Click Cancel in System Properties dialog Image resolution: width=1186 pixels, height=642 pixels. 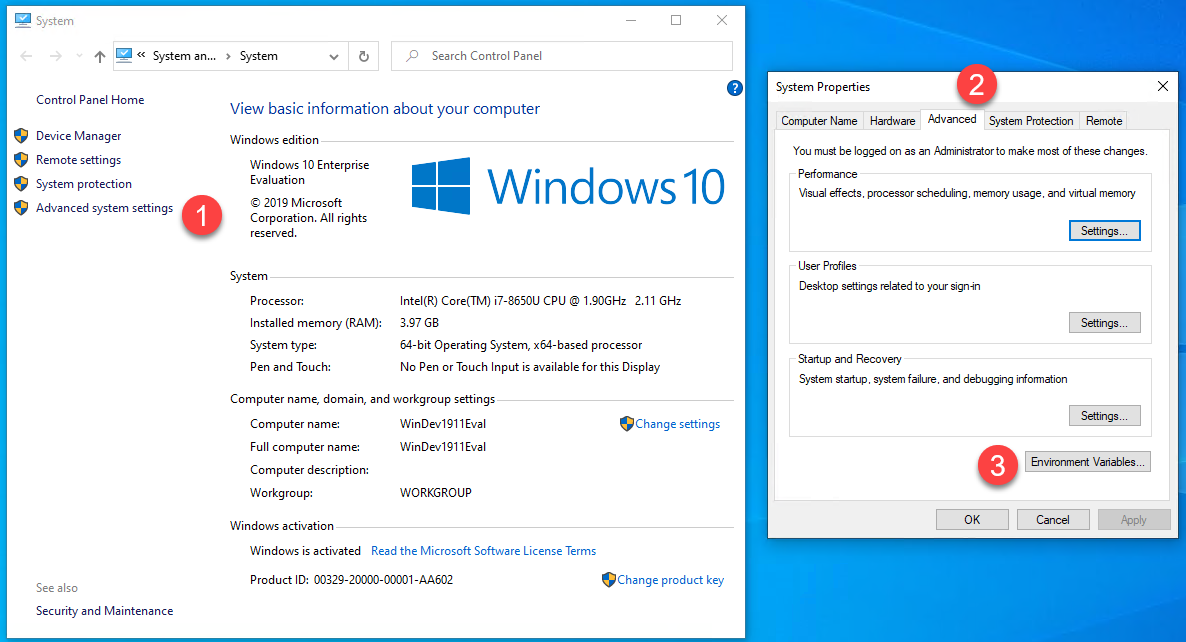click(1053, 519)
